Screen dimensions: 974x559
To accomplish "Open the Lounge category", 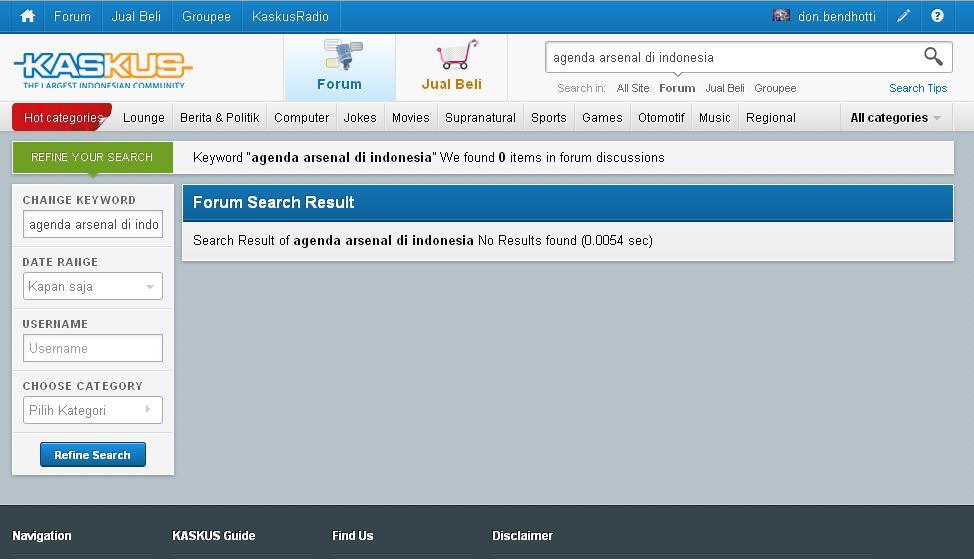I will (x=143, y=118).
